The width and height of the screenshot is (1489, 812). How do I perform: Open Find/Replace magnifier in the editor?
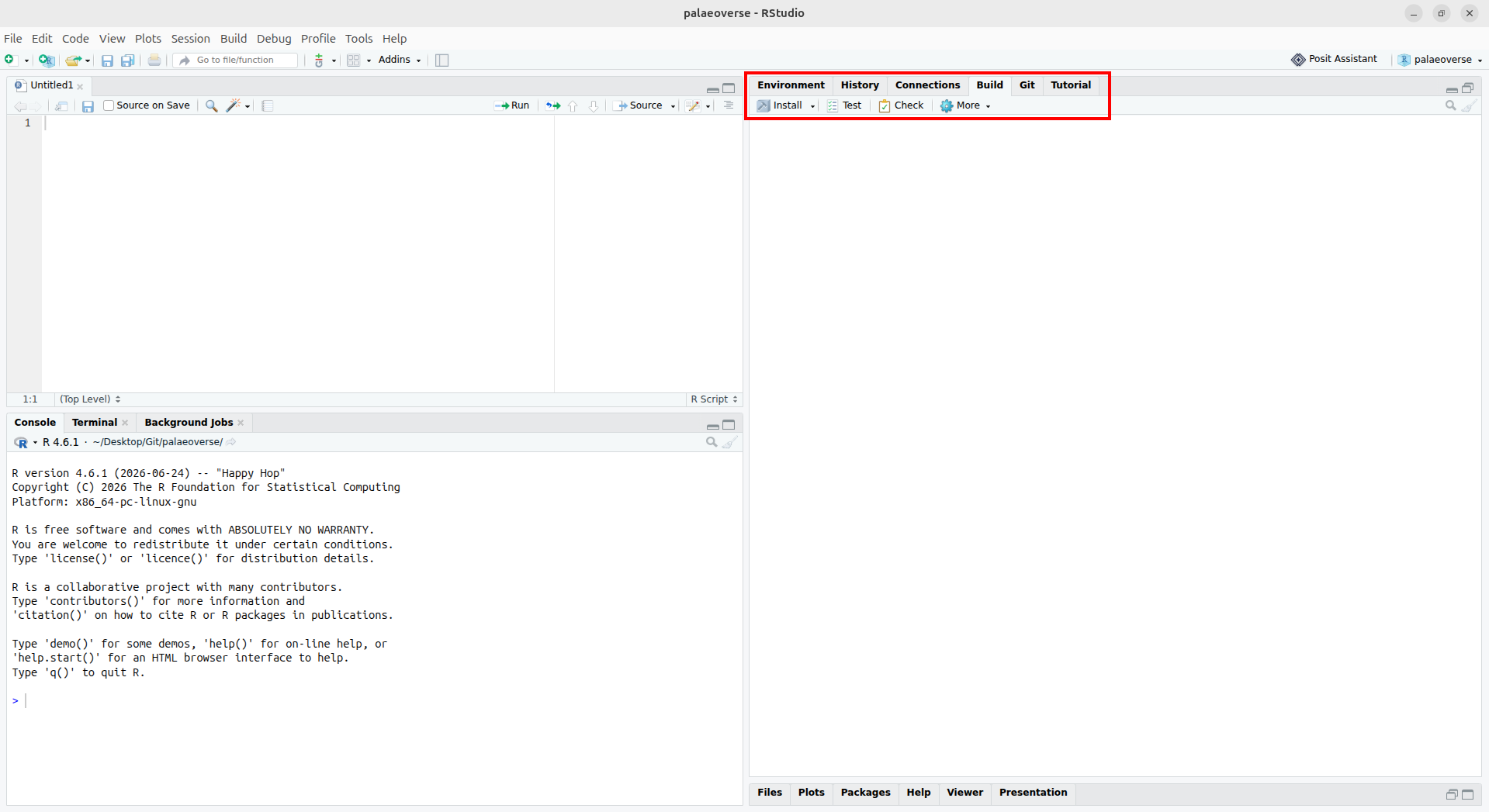[211, 105]
